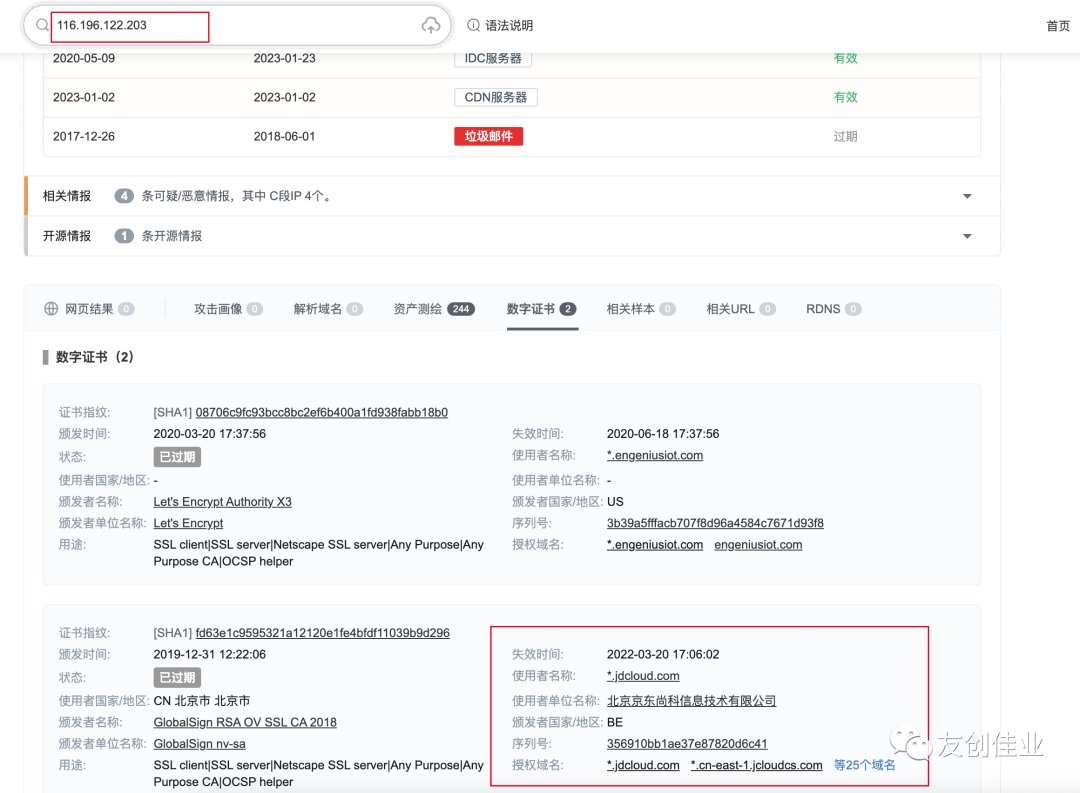Open 北京京东尚科信息技术有限公司 organization link

692,701
